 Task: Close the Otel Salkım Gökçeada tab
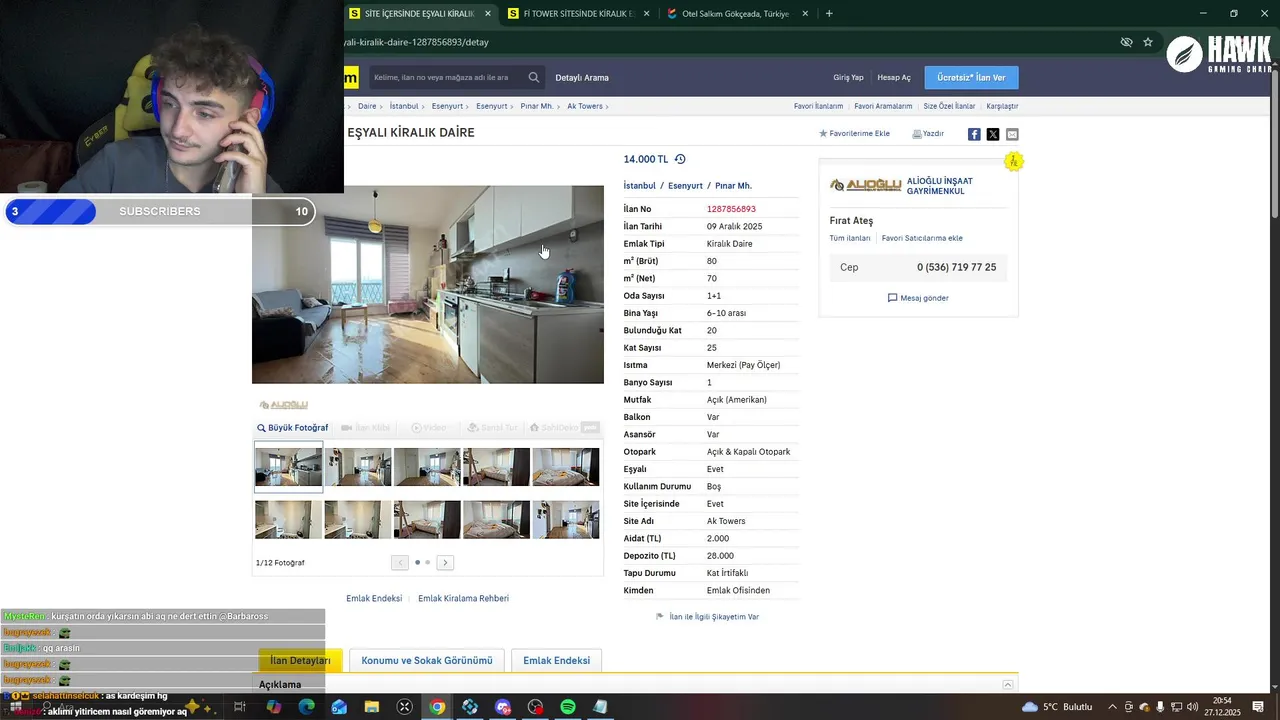[x=805, y=14]
